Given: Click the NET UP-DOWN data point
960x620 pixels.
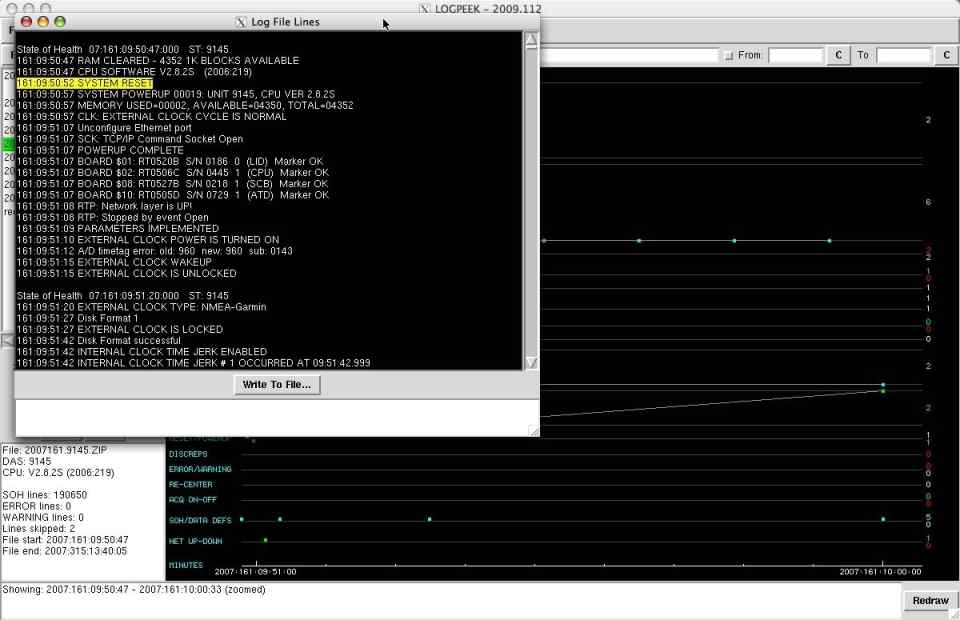Looking at the screenshot, I should click(265, 540).
